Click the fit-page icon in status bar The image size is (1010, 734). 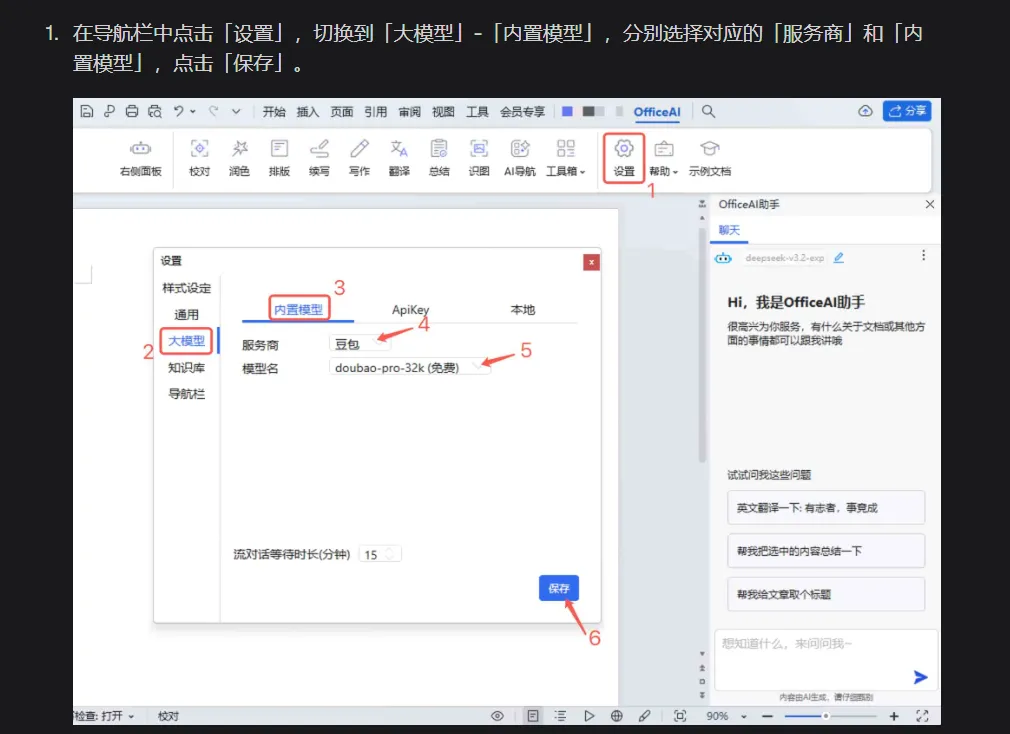click(x=680, y=716)
